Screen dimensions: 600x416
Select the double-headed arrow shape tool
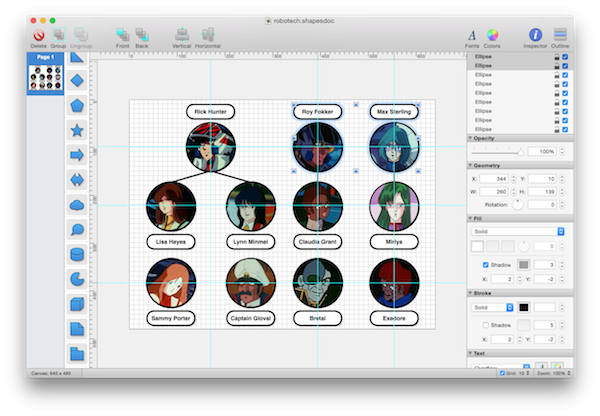coord(77,180)
